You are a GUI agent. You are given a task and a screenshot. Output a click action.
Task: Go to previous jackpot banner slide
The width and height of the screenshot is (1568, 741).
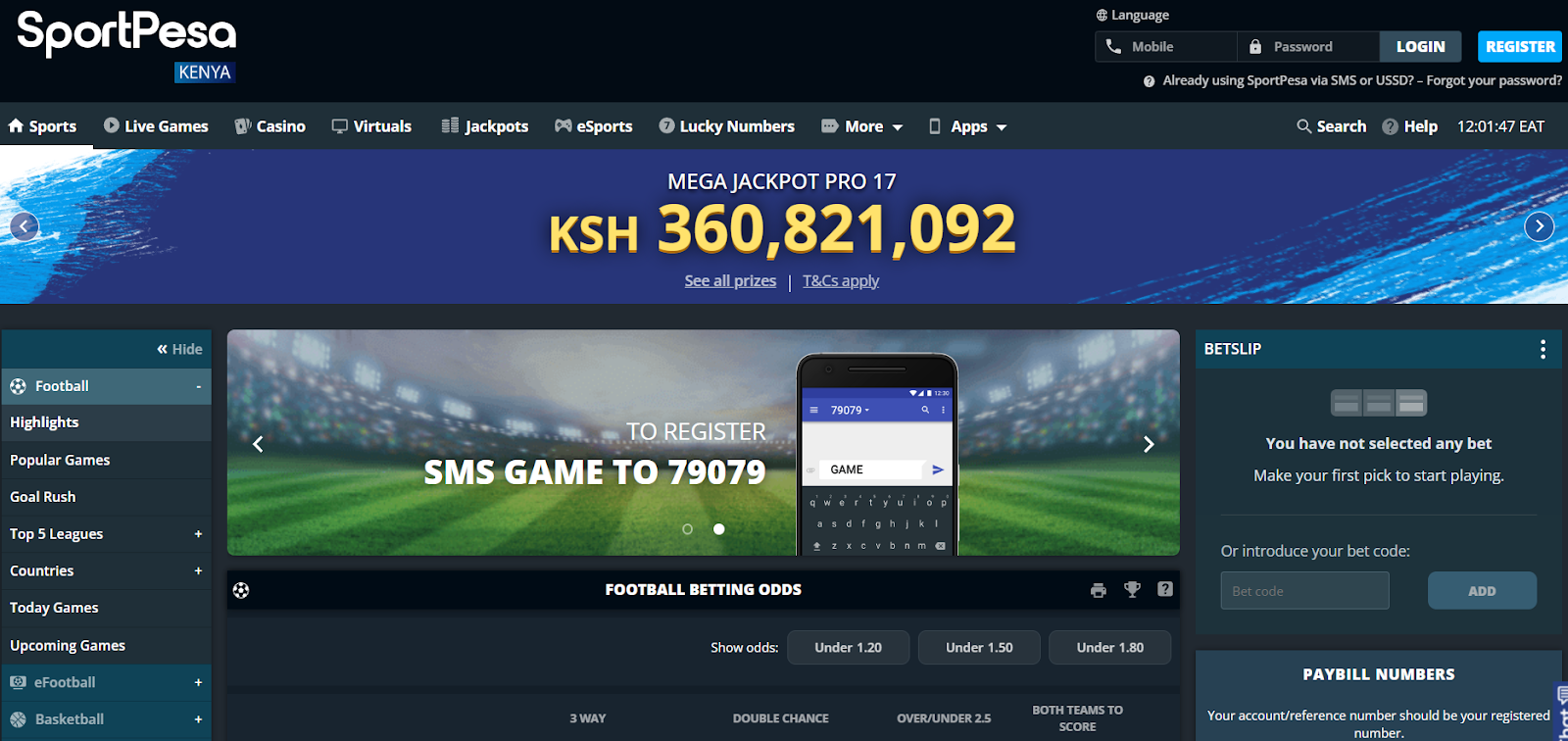[24, 226]
